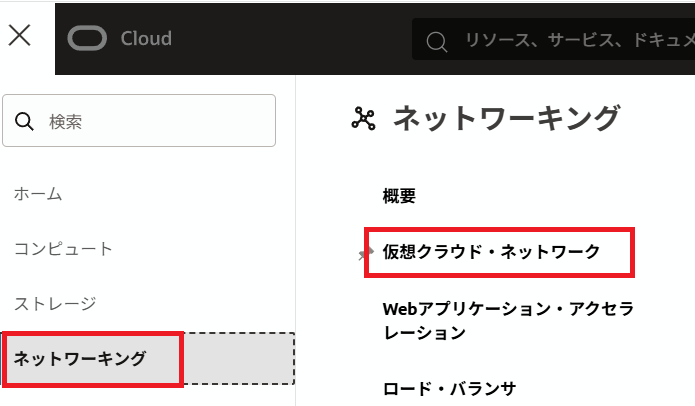The width and height of the screenshot is (695, 406).
Task: Close the navigation menu with the X icon
Action: click(19, 36)
